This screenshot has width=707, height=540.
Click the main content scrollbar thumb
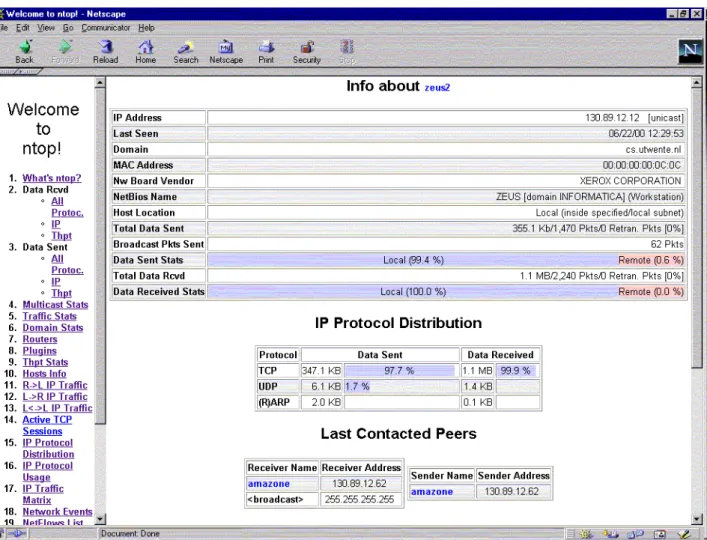coord(697,228)
